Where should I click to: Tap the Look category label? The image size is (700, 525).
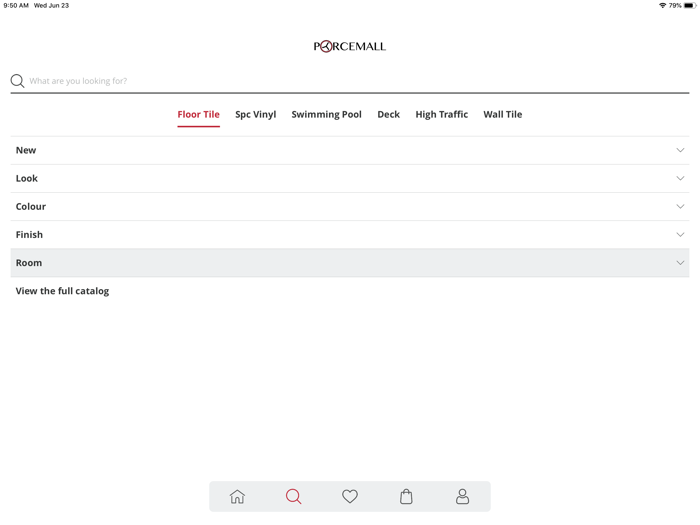click(x=27, y=179)
